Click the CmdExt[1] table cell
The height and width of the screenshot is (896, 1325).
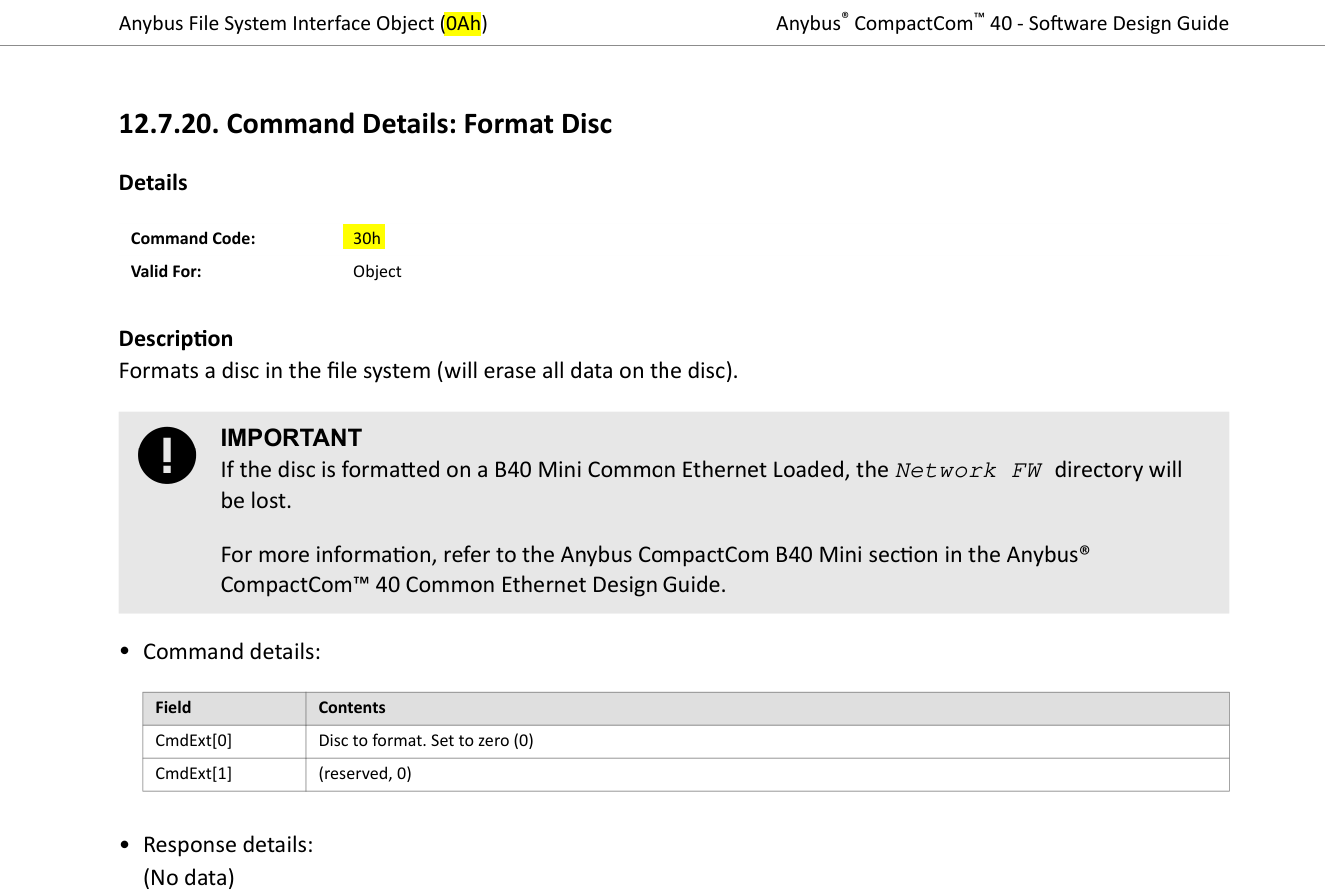(224, 774)
